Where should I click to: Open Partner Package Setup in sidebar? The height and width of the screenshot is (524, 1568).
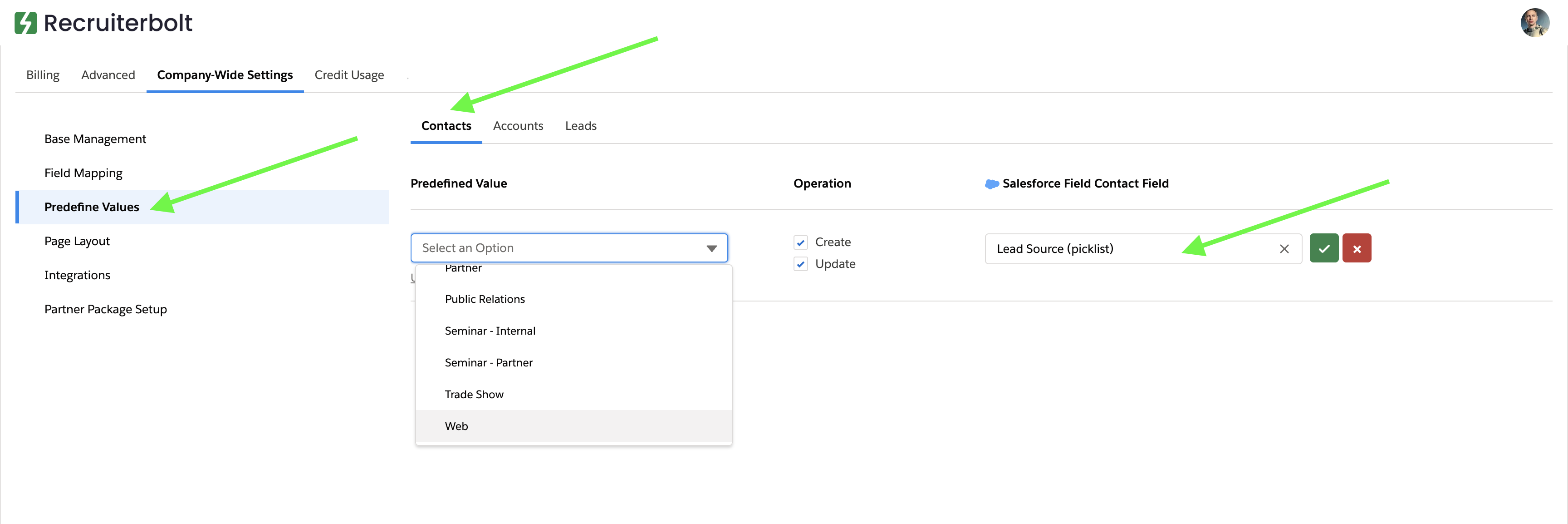click(105, 309)
